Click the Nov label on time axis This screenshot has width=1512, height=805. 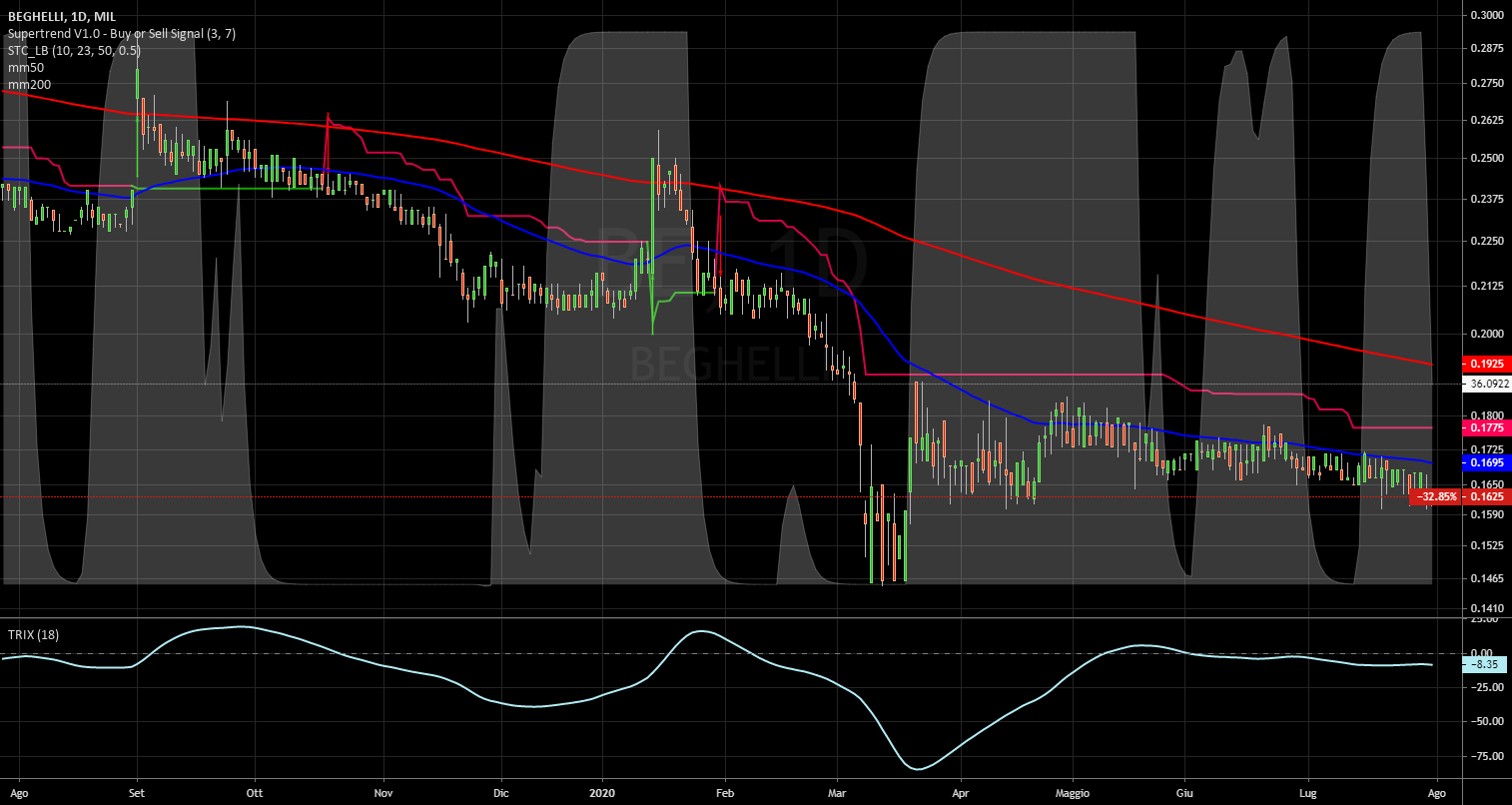point(382,793)
